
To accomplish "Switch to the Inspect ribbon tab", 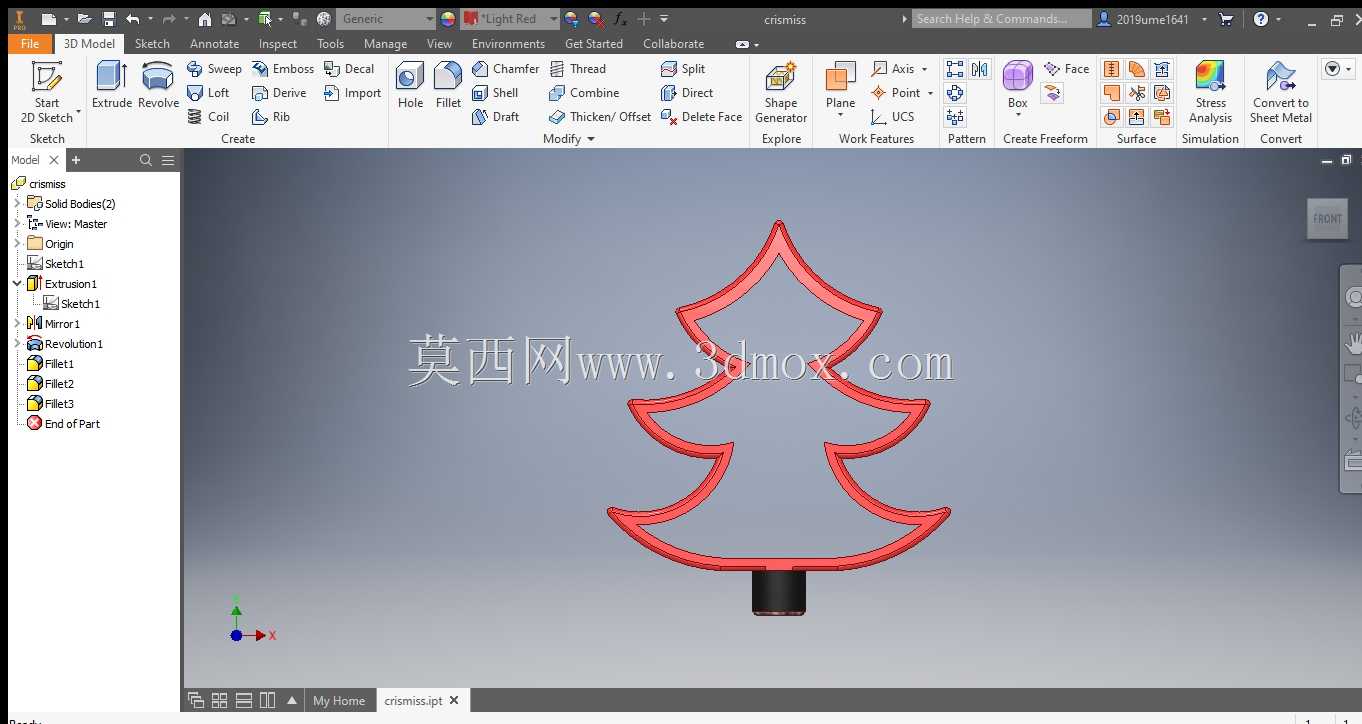I will tap(278, 44).
